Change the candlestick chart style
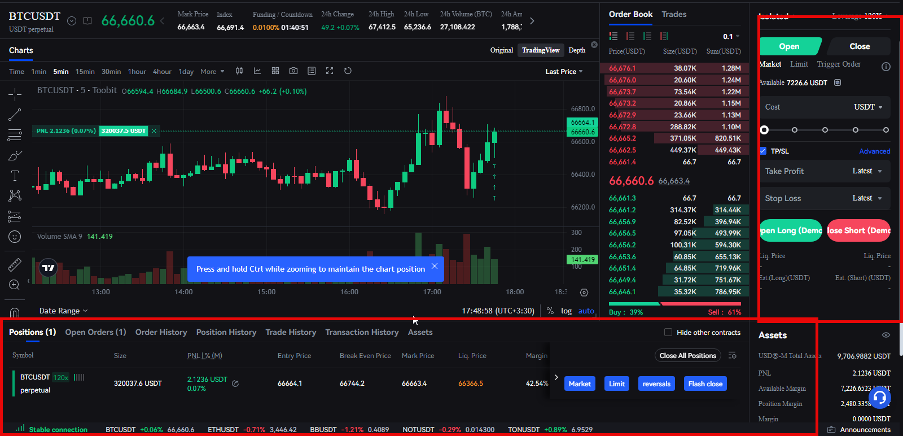 click(240, 71)
